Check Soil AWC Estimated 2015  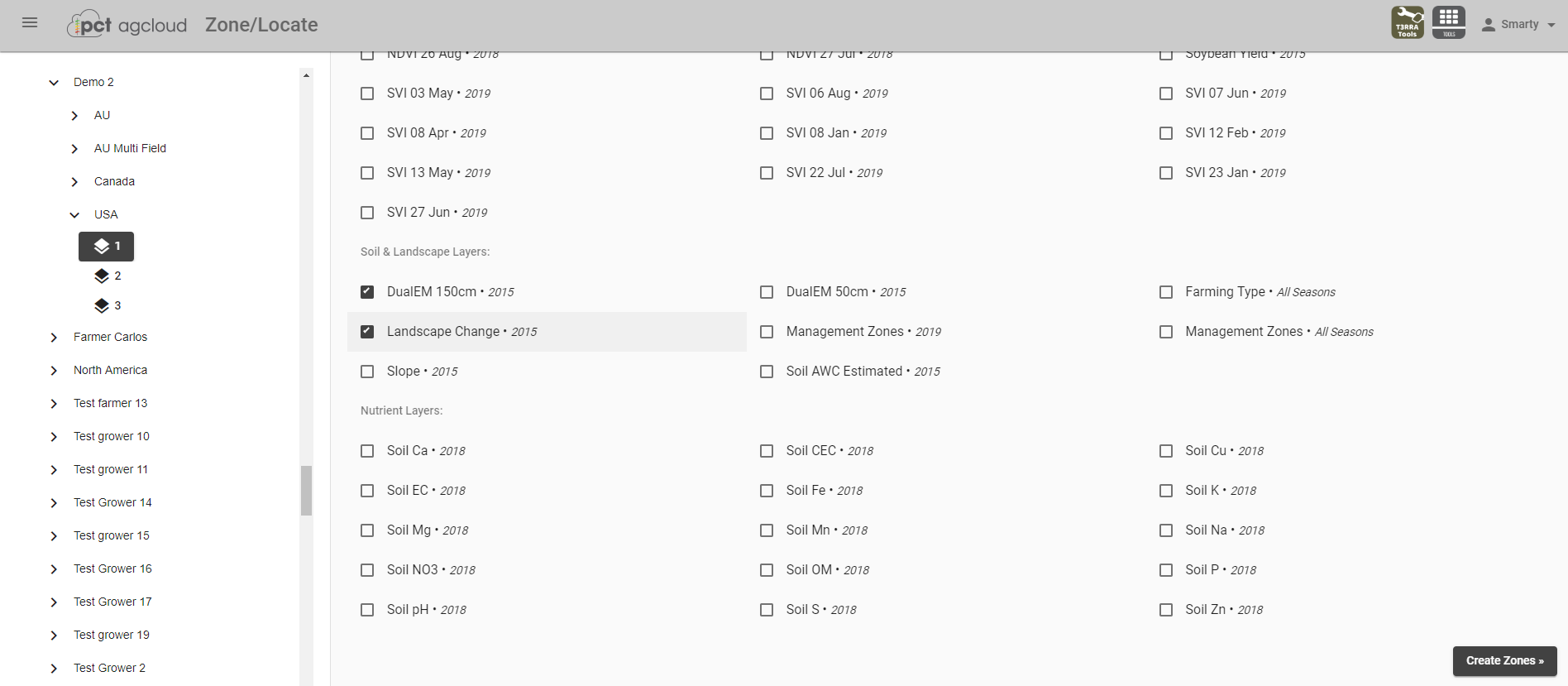point(767,372)
